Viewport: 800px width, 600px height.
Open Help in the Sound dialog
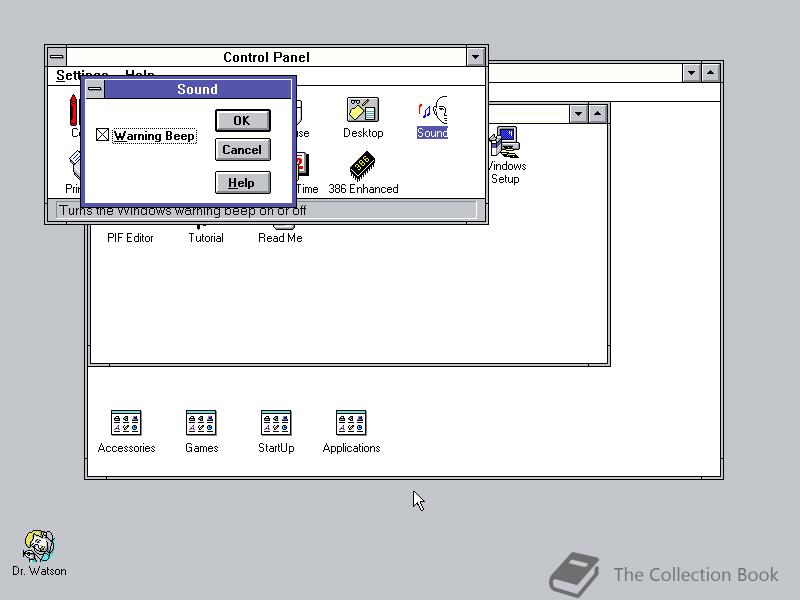tap(242, 183)
